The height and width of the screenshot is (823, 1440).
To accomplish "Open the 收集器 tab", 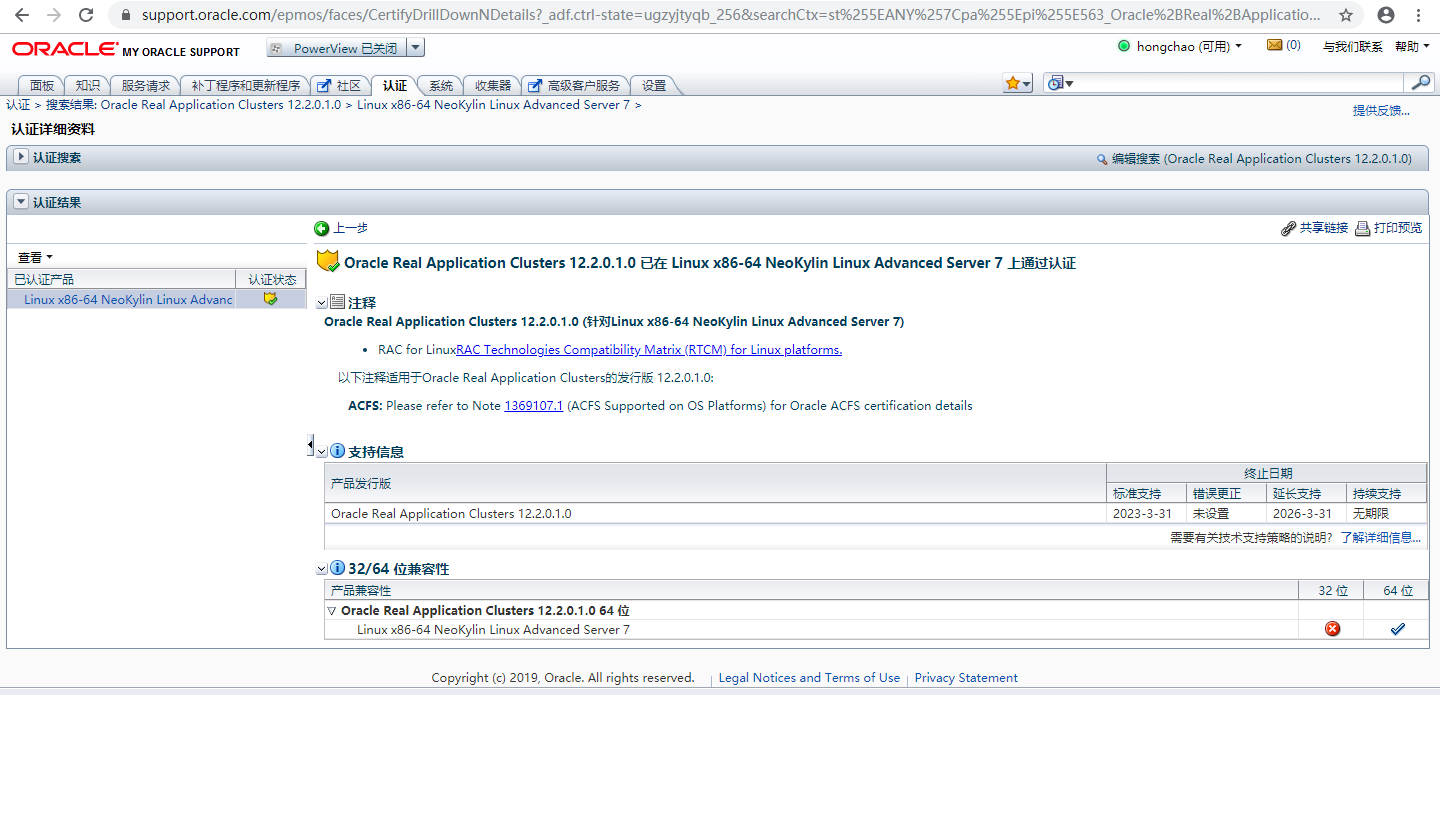I will pos(493,86).
